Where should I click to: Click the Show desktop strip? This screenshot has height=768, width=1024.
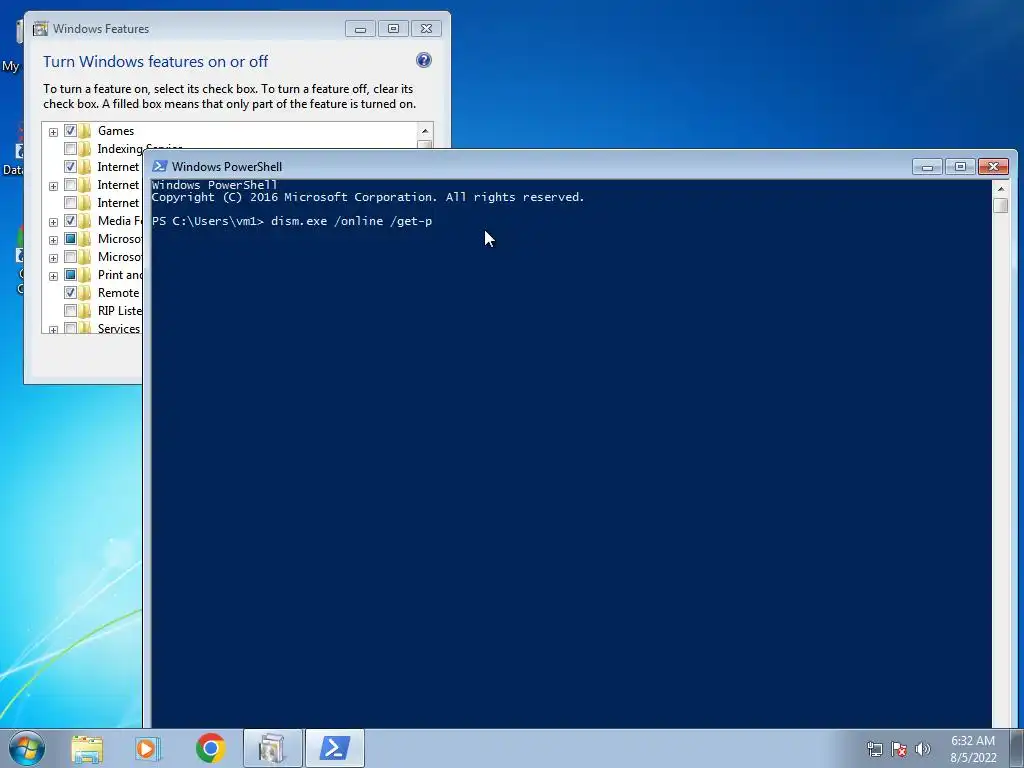(x=1017, y=748)
